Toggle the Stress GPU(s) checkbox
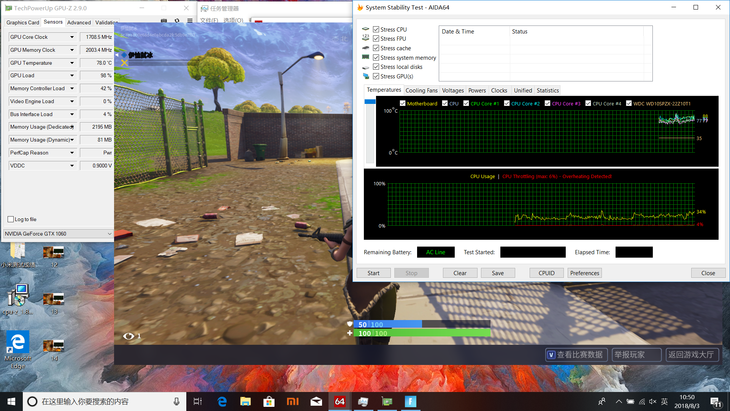730x411 pixels. pyautogui.click(x=376, y=76)
